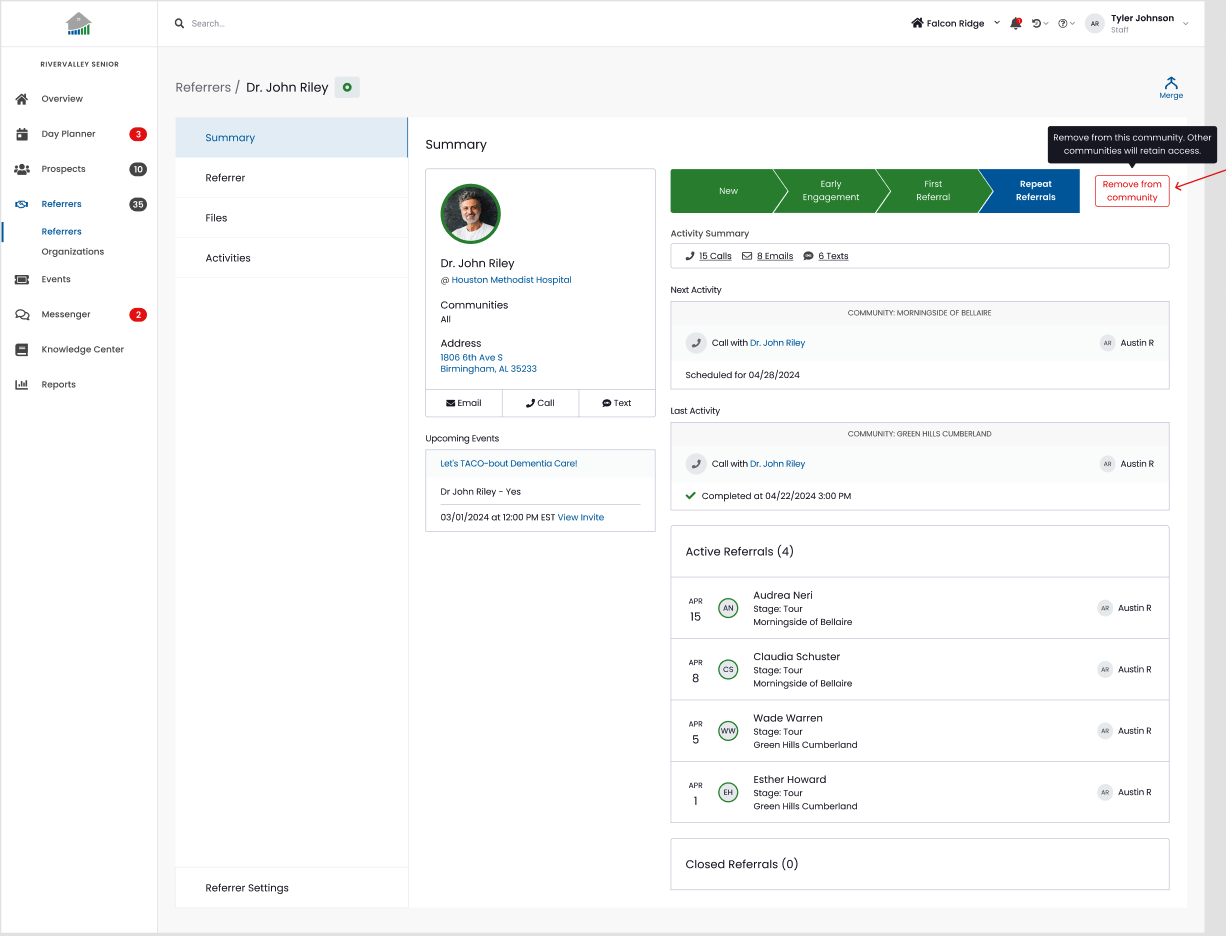
Task: Click the Events icon in sidebar
Action: tap(22, 280)
